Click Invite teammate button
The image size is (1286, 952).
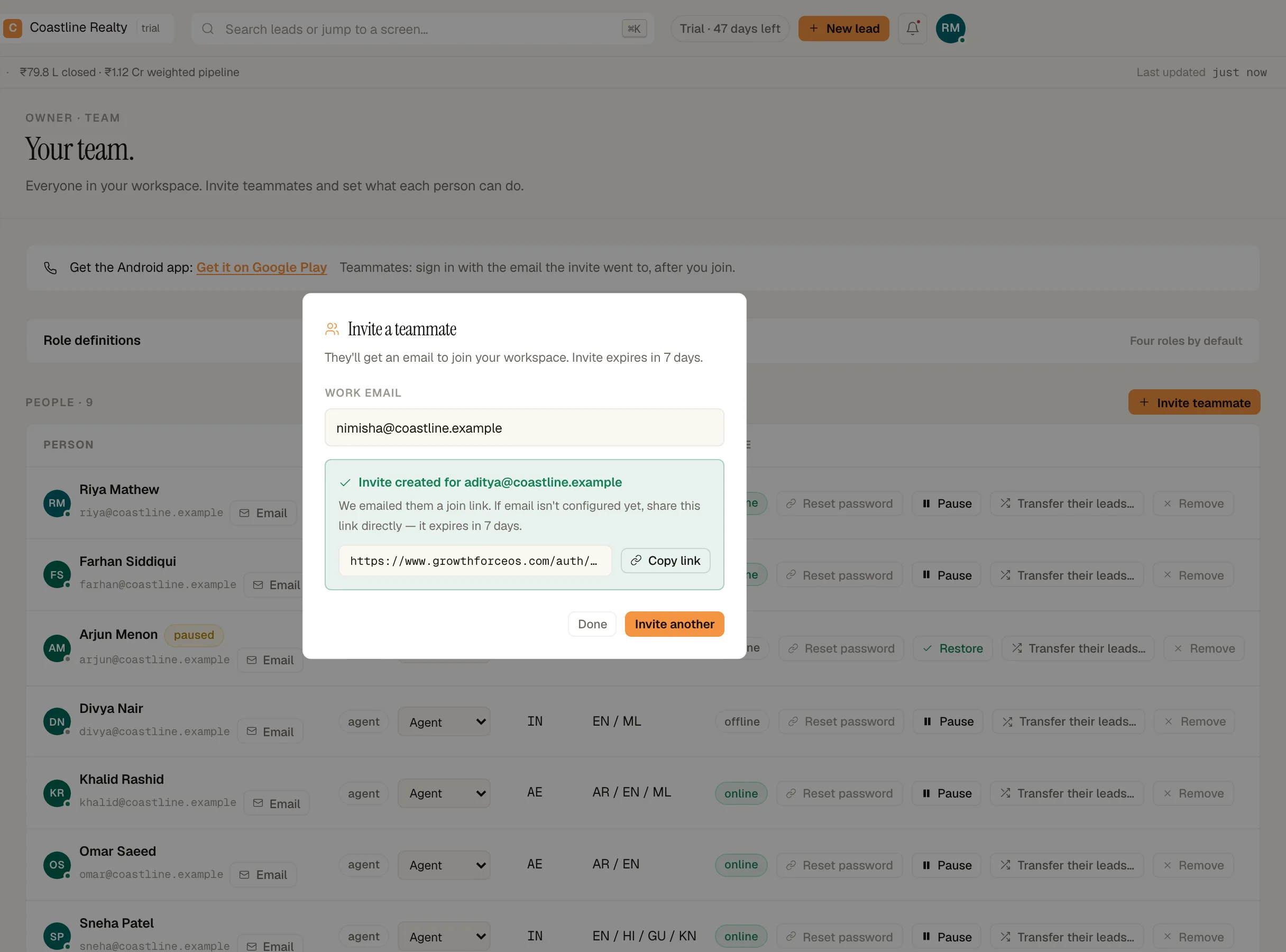pyautogui.click(x=1194, y=402)
